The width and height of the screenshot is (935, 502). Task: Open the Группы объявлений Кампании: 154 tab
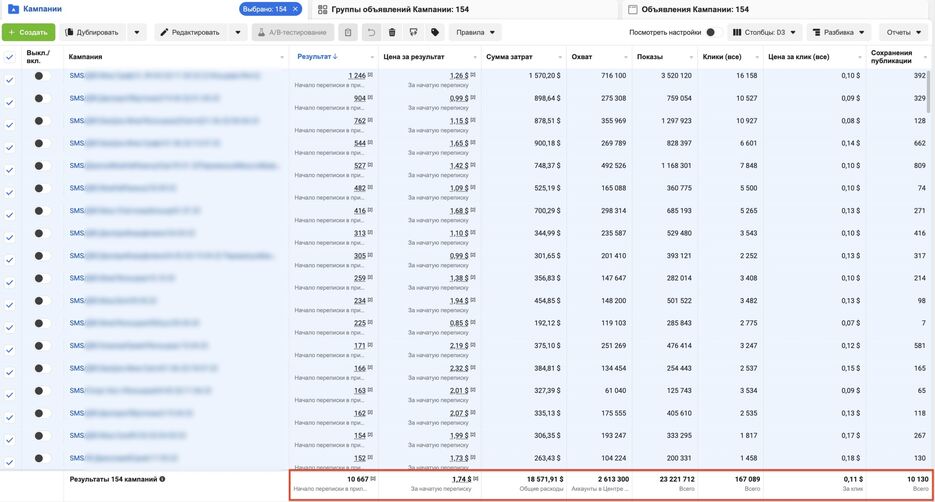(400, 10)
